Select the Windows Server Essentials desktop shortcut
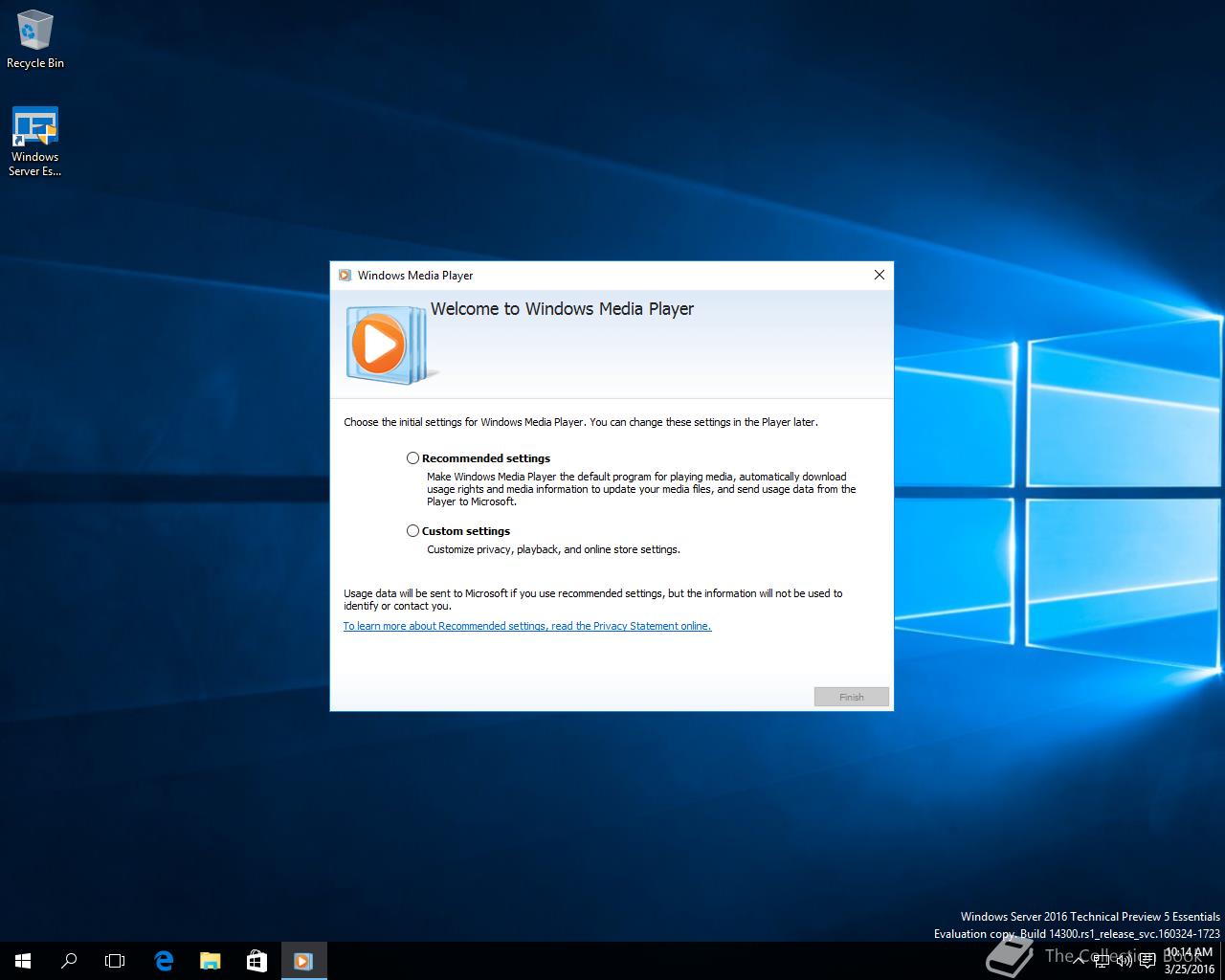The height and width of the screenshot is (980, 1225). (x=35, y=142)
